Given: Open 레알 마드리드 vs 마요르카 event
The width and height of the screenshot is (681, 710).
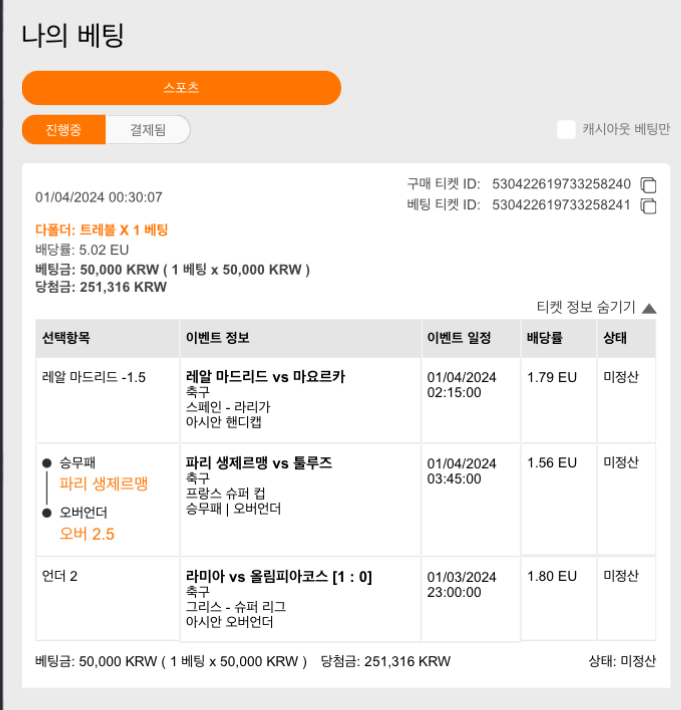Looking at the screenshot, I should [x=265, y=376].
